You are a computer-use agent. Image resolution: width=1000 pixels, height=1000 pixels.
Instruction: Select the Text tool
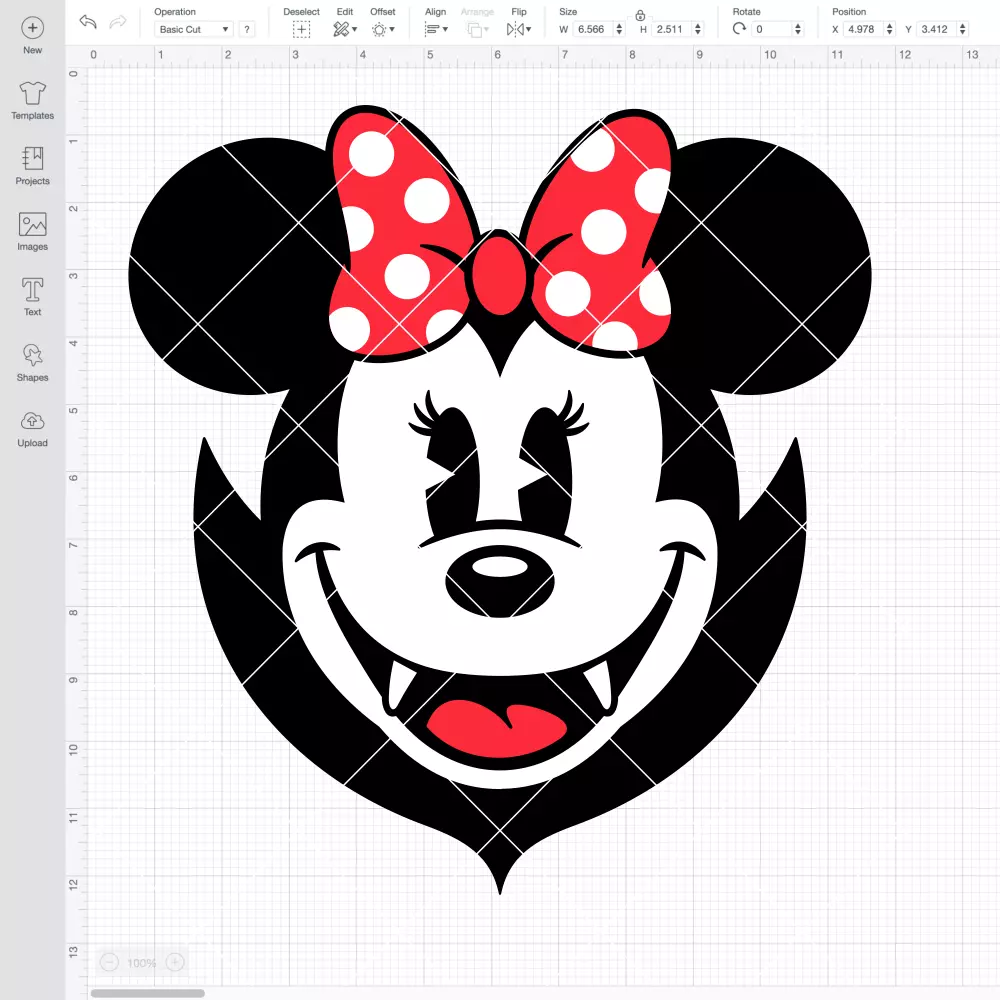click(32, 297)
